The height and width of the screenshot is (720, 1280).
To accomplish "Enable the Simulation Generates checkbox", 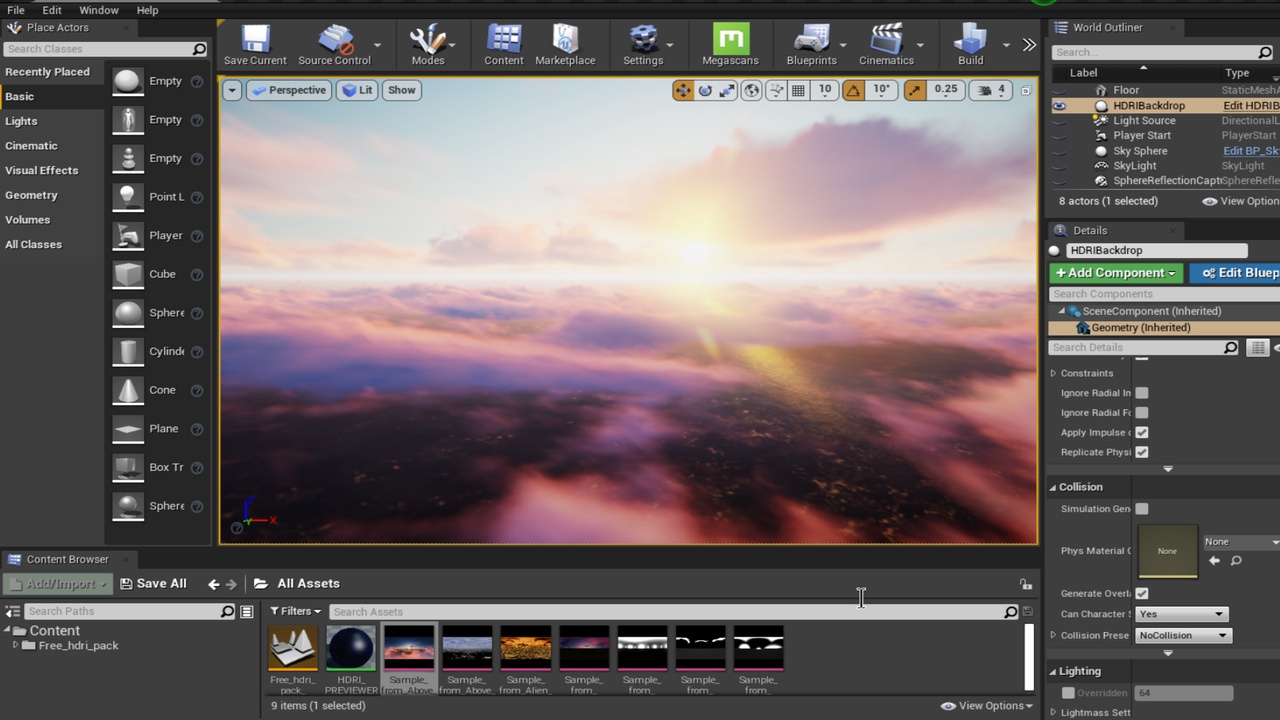I will click(1141, 509).
